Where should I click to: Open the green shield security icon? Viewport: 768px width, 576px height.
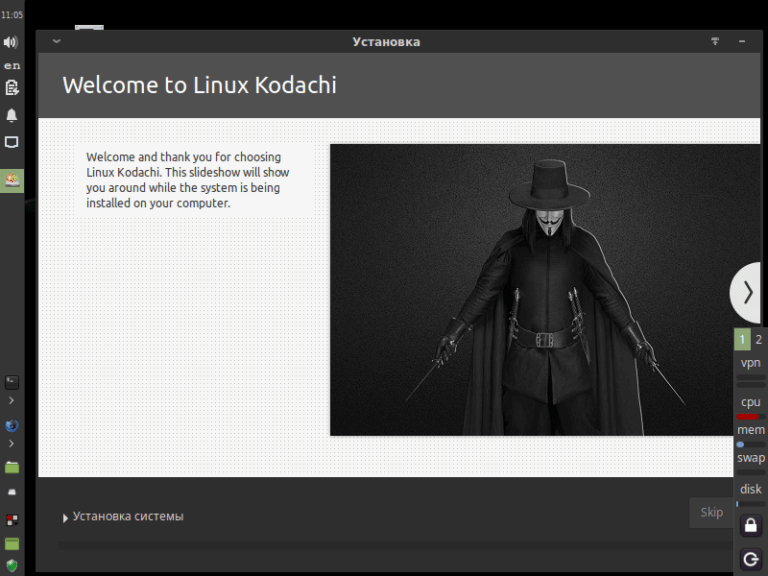point(12,566)
